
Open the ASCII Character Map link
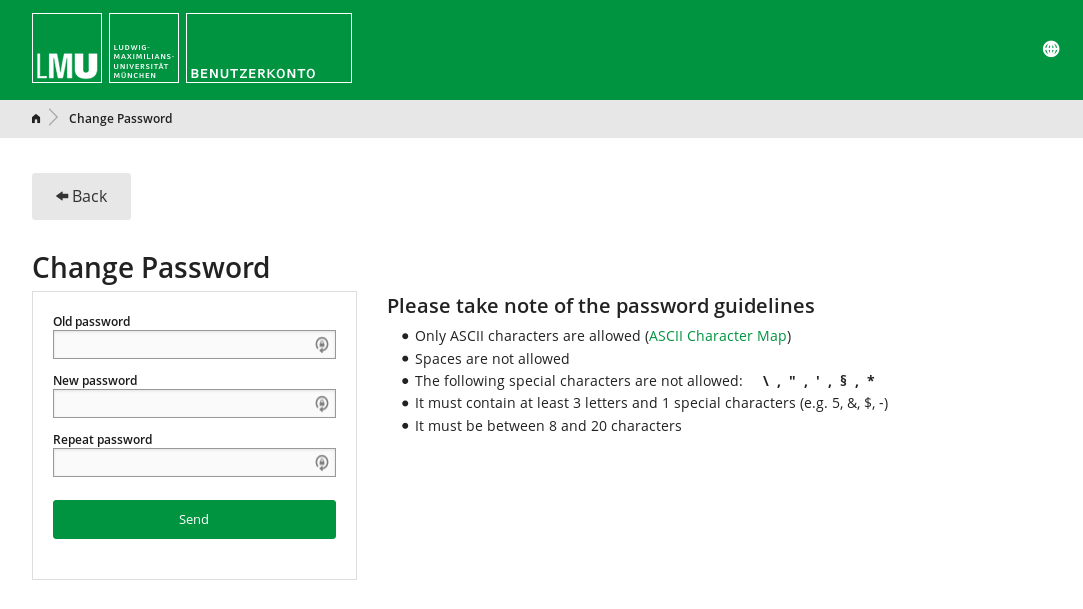717,336
